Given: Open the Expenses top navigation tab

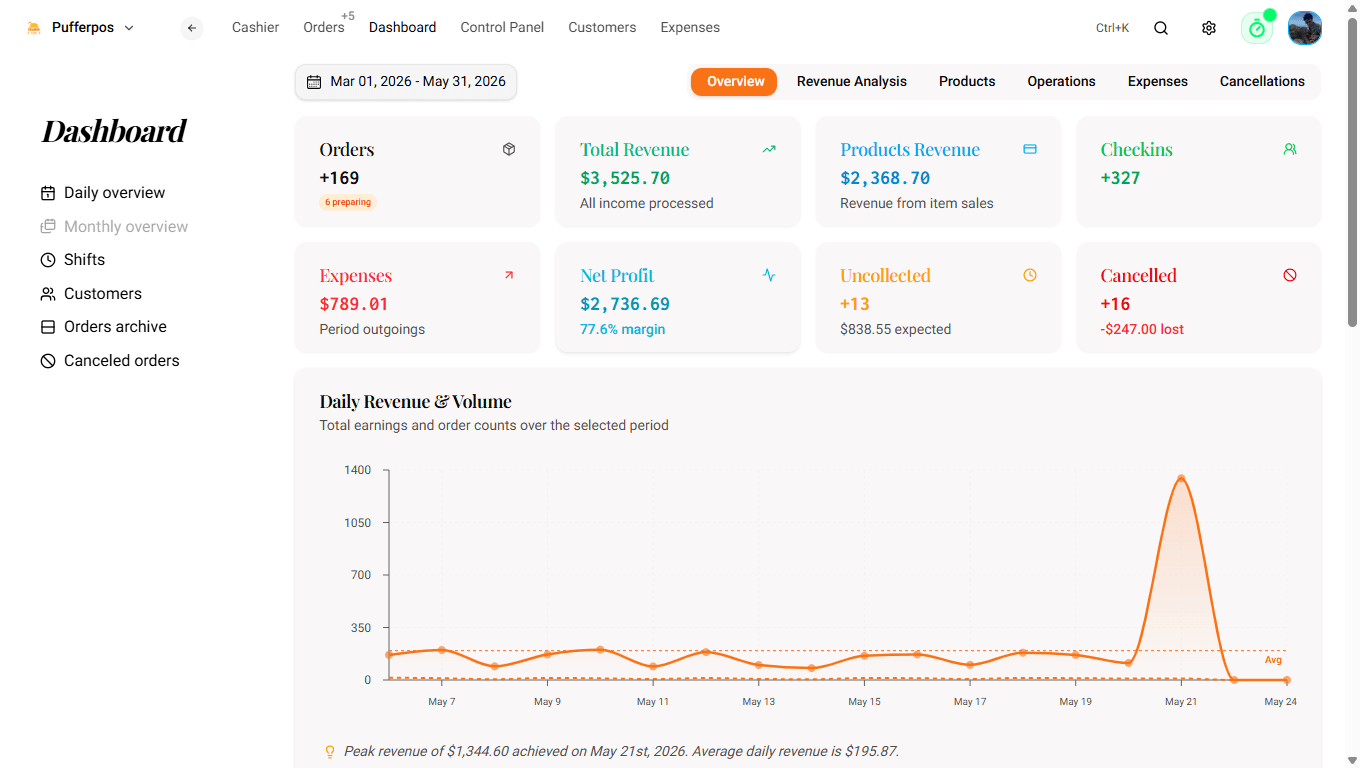Looking at the screenshot, I should (x=690, y=27).
